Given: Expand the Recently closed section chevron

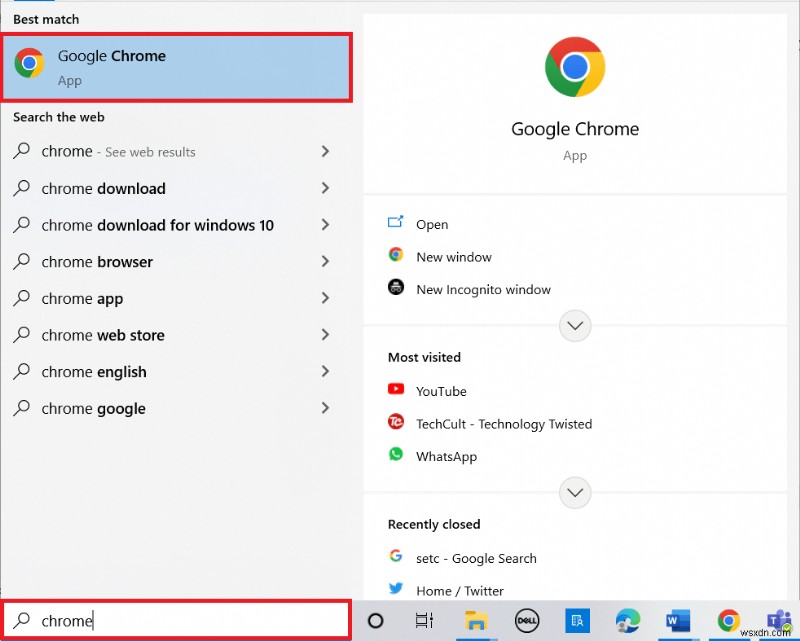Looking at the screenshot, I should (575, 492).
